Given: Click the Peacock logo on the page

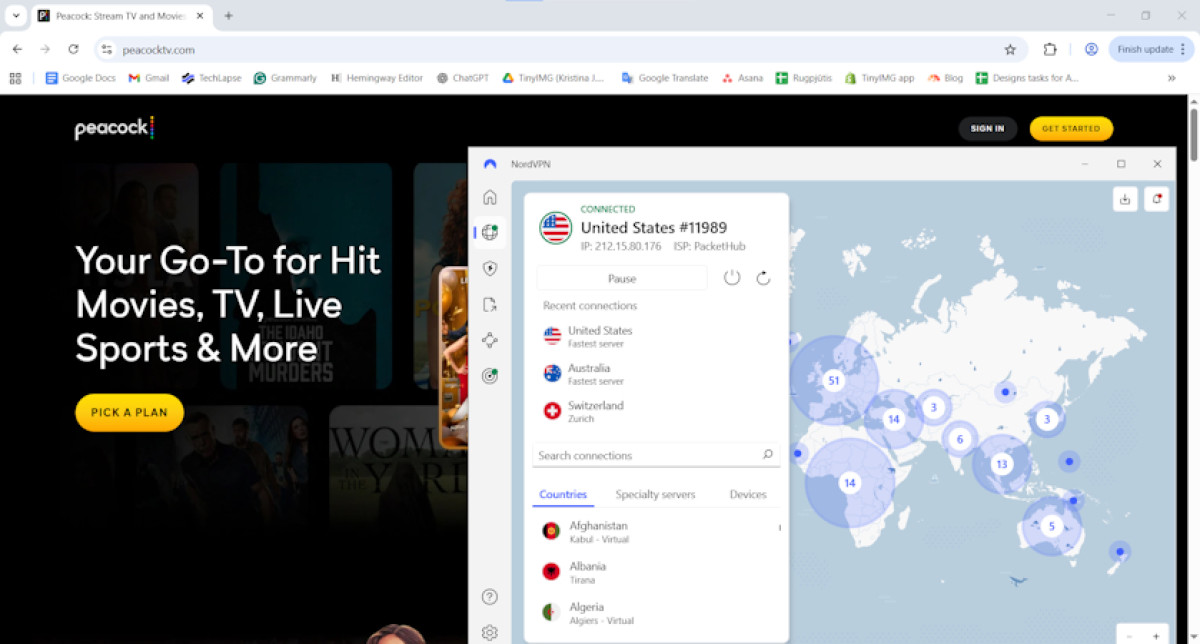Looking at the screenshot, I should pyautogui.click(x=114, y=128).
